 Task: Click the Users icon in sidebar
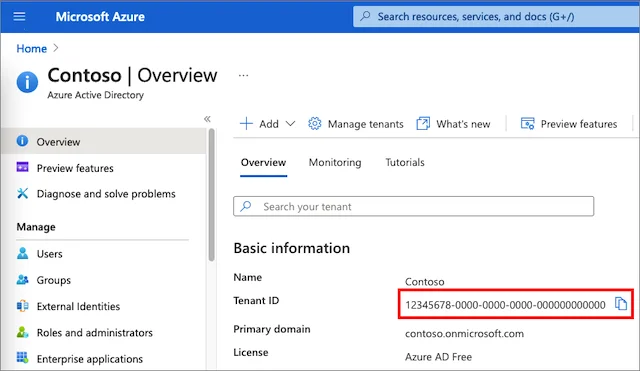pyautogui.click(x=22, y=253)
